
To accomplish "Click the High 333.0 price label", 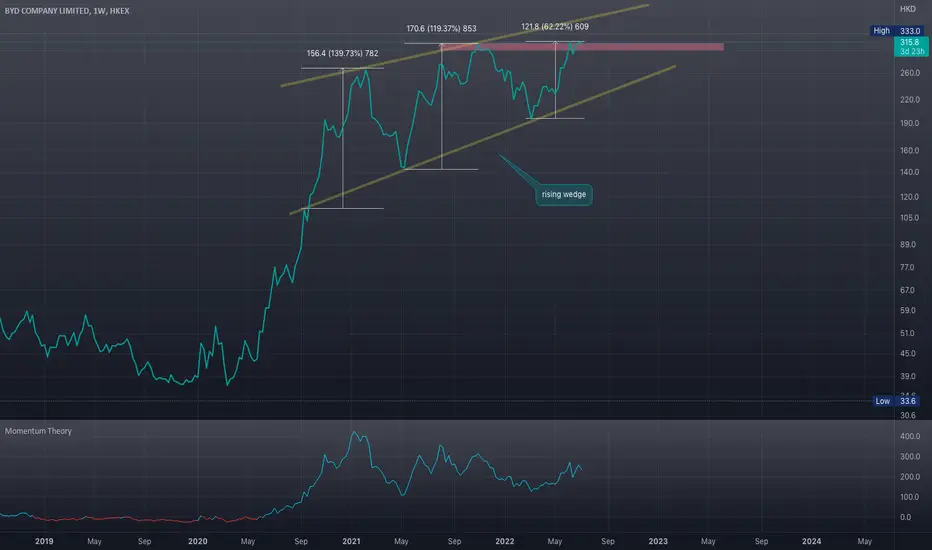I will tap(896, 31).
